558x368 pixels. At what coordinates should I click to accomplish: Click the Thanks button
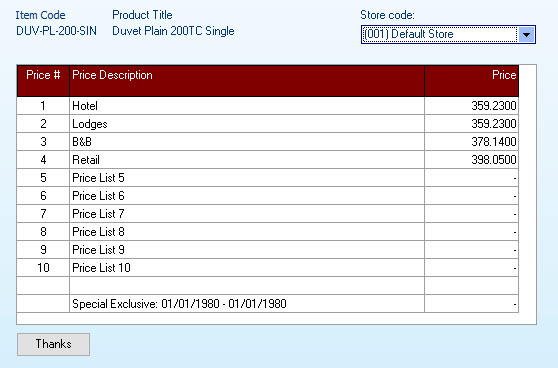point(53,344)
